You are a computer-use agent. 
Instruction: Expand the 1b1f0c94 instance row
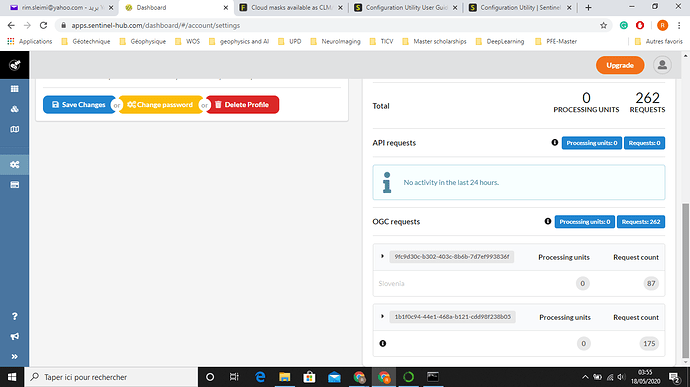point(382,317)
